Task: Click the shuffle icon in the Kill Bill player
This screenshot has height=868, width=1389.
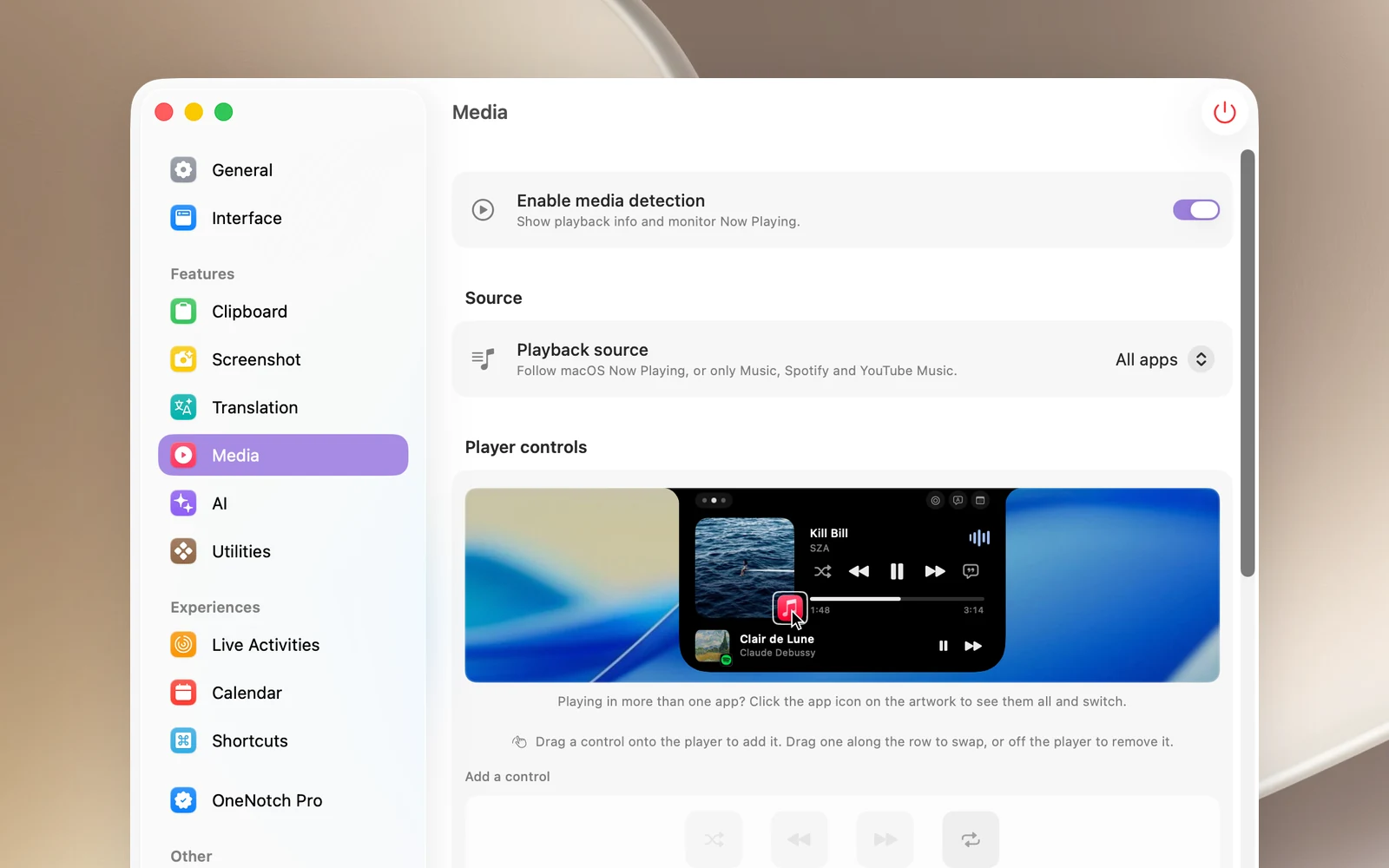Action: point(822,571)
